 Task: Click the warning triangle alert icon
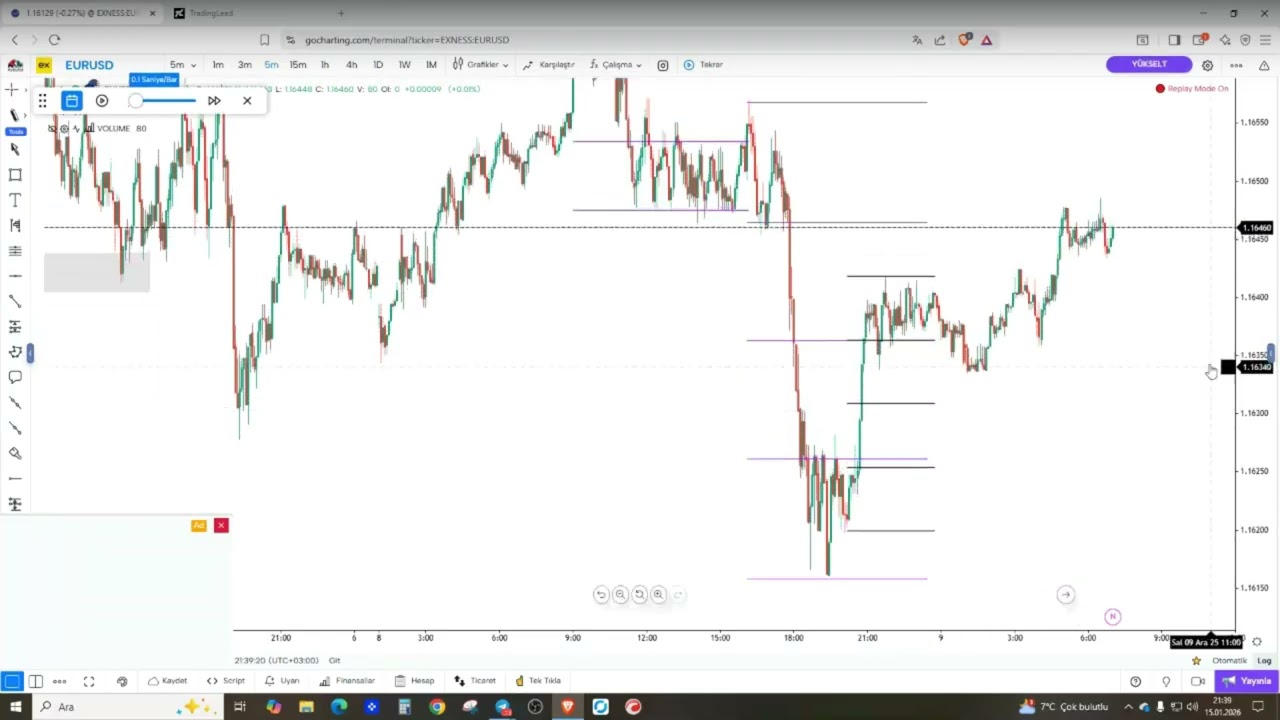click(x=1264, y=65)
